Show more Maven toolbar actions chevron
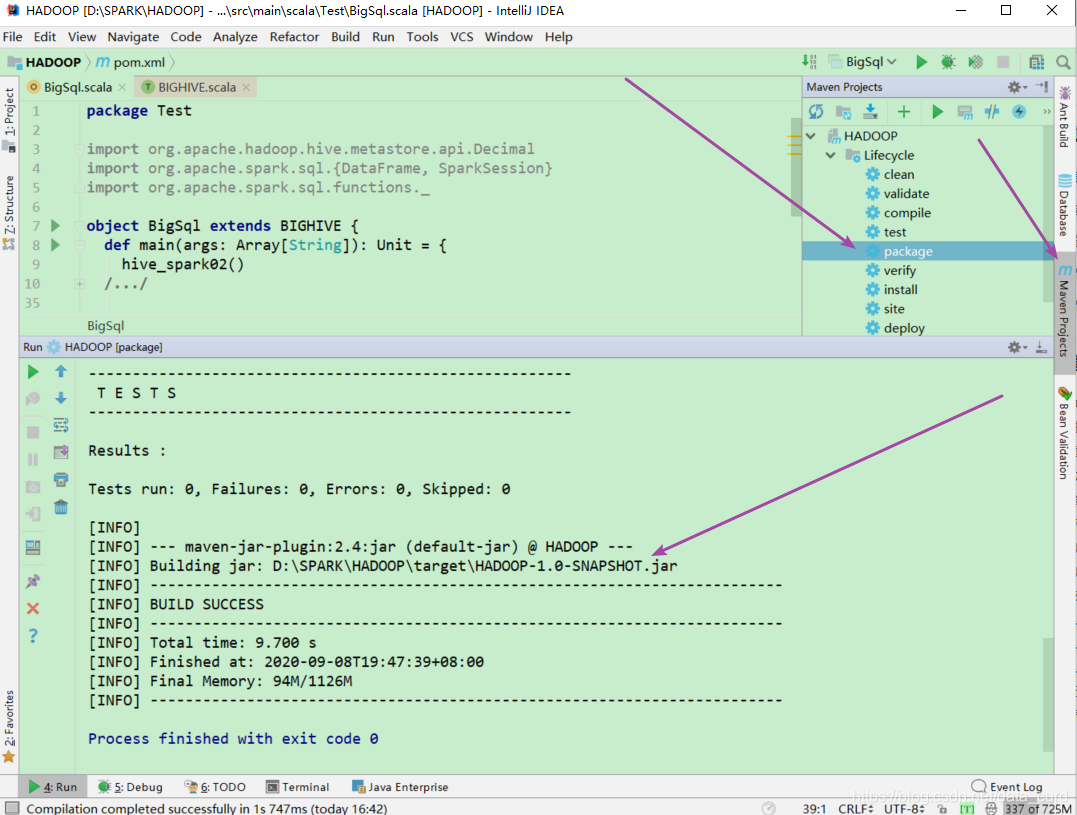Viewport: 1077px width, 815px height. [1047, 111]
